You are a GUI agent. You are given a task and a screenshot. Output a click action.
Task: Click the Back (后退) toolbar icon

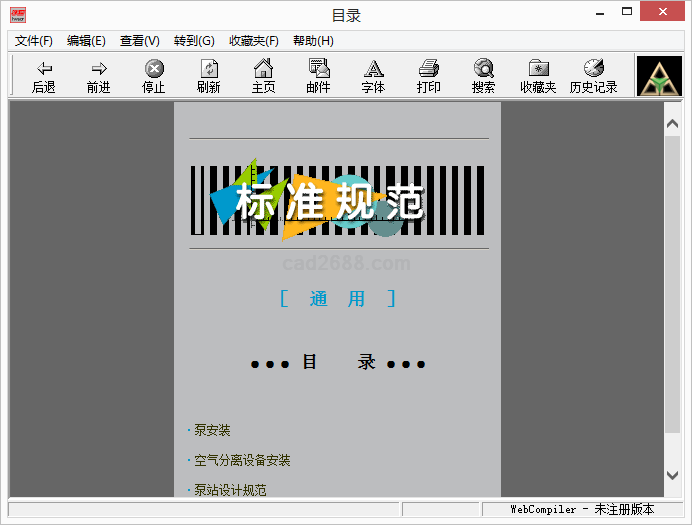pos(44,69)
